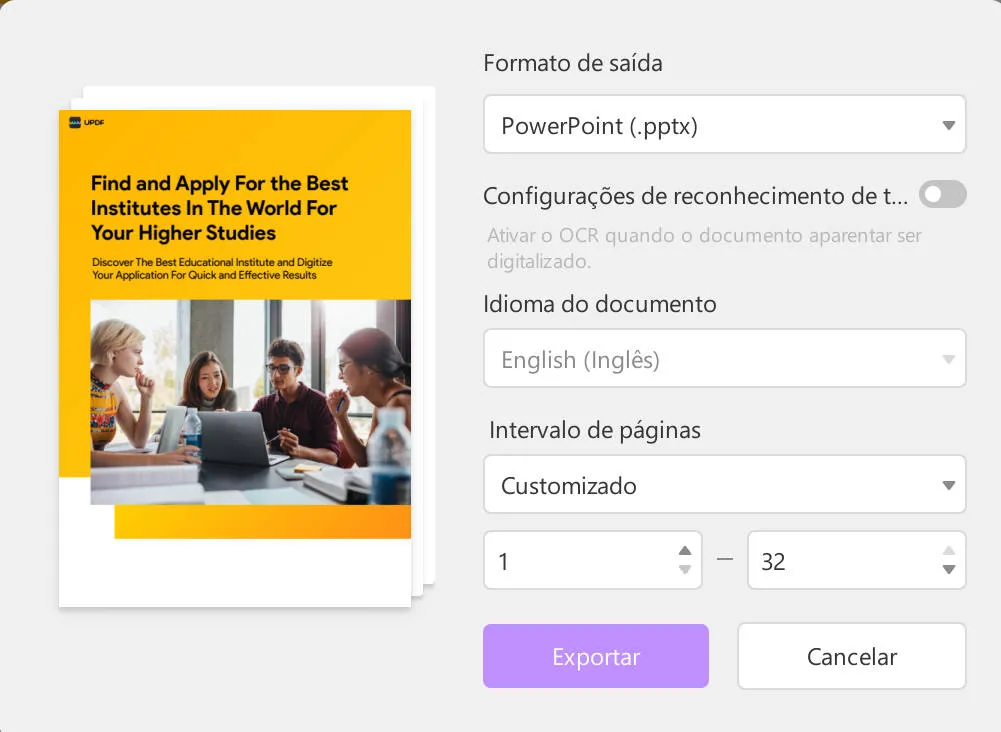1001x732 pixels.
Task: Select the English (Inglês) language field
Action: 724,358
